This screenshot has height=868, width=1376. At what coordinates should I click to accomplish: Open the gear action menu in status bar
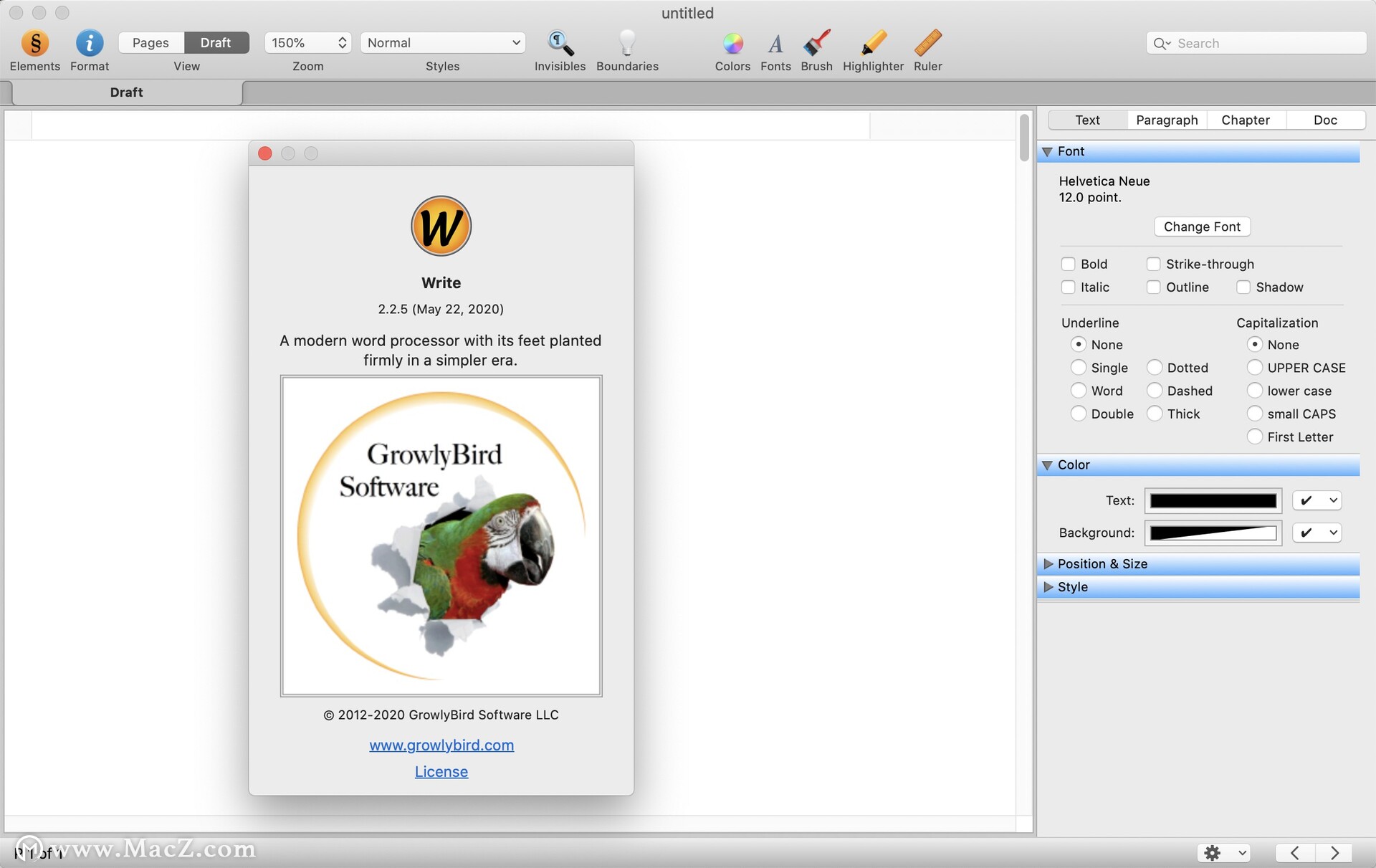click(1225, 853)
